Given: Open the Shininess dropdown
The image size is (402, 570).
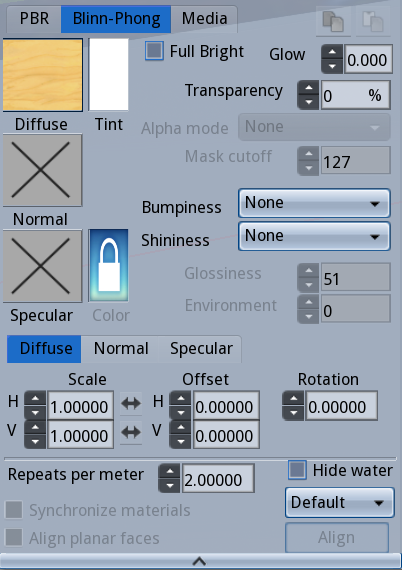Looking at the screenshot, I should pyautogui.click(x=314, y=236).
